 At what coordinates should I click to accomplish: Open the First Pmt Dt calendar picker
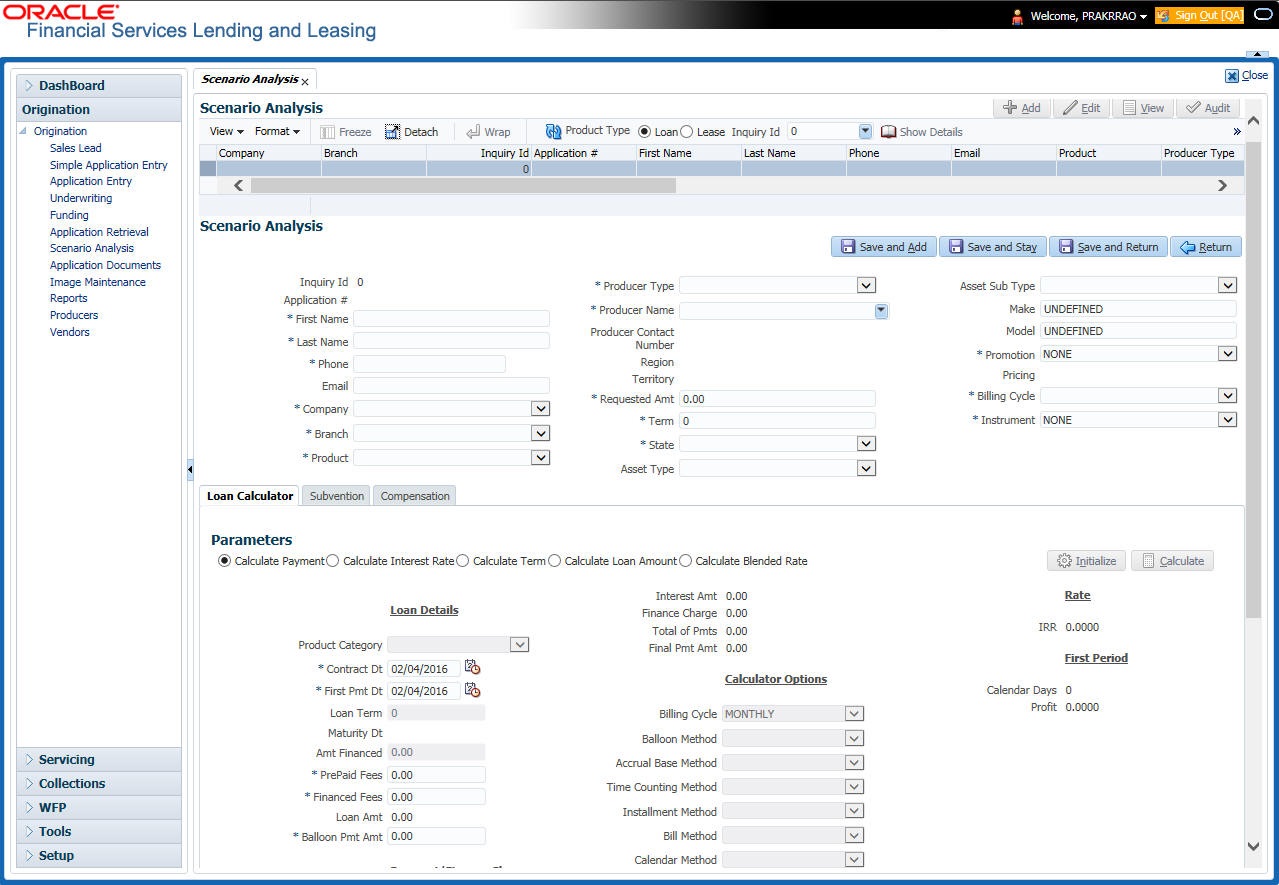tap(472, 690)
